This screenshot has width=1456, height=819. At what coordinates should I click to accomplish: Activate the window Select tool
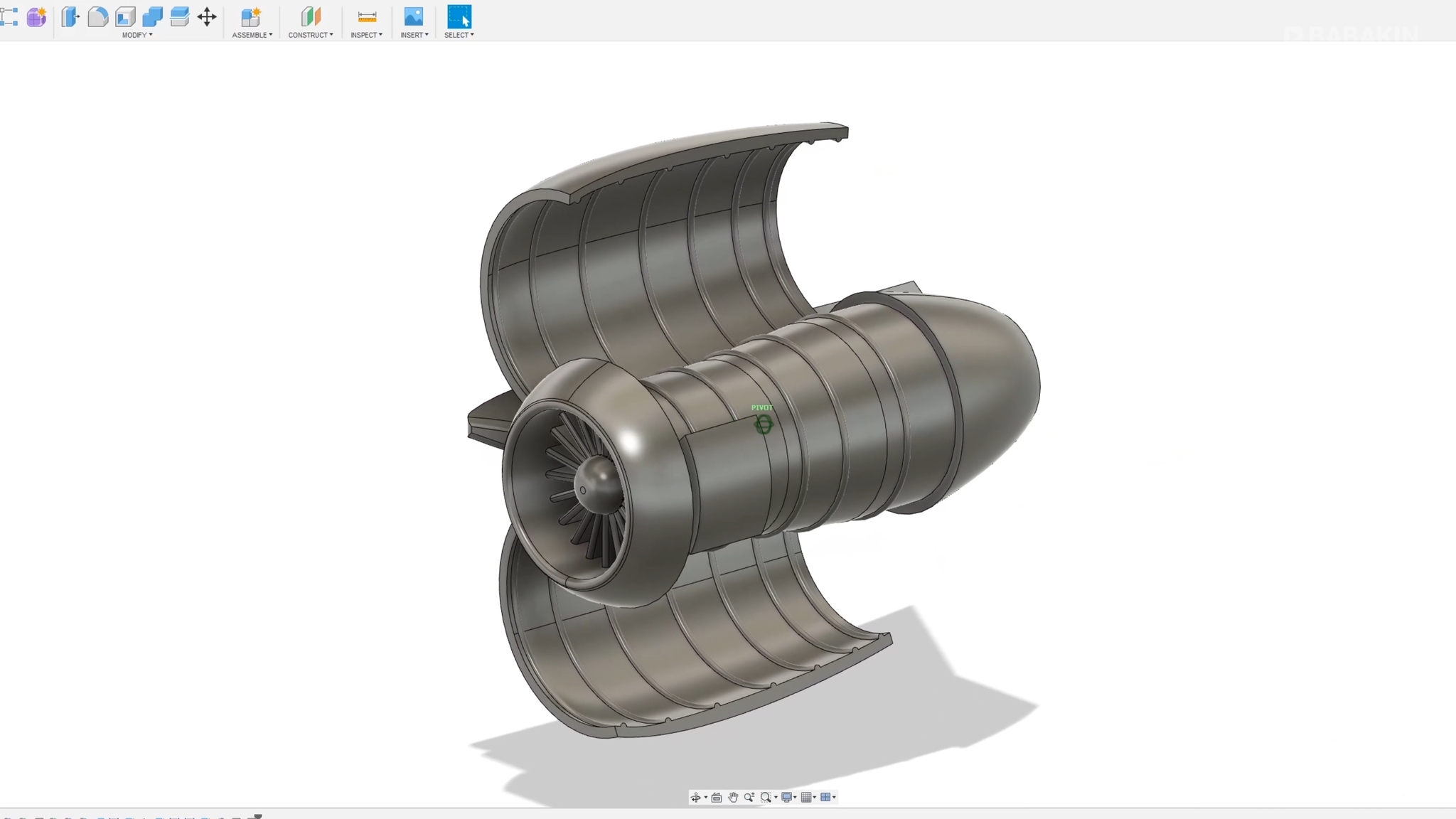click(459, 16)
